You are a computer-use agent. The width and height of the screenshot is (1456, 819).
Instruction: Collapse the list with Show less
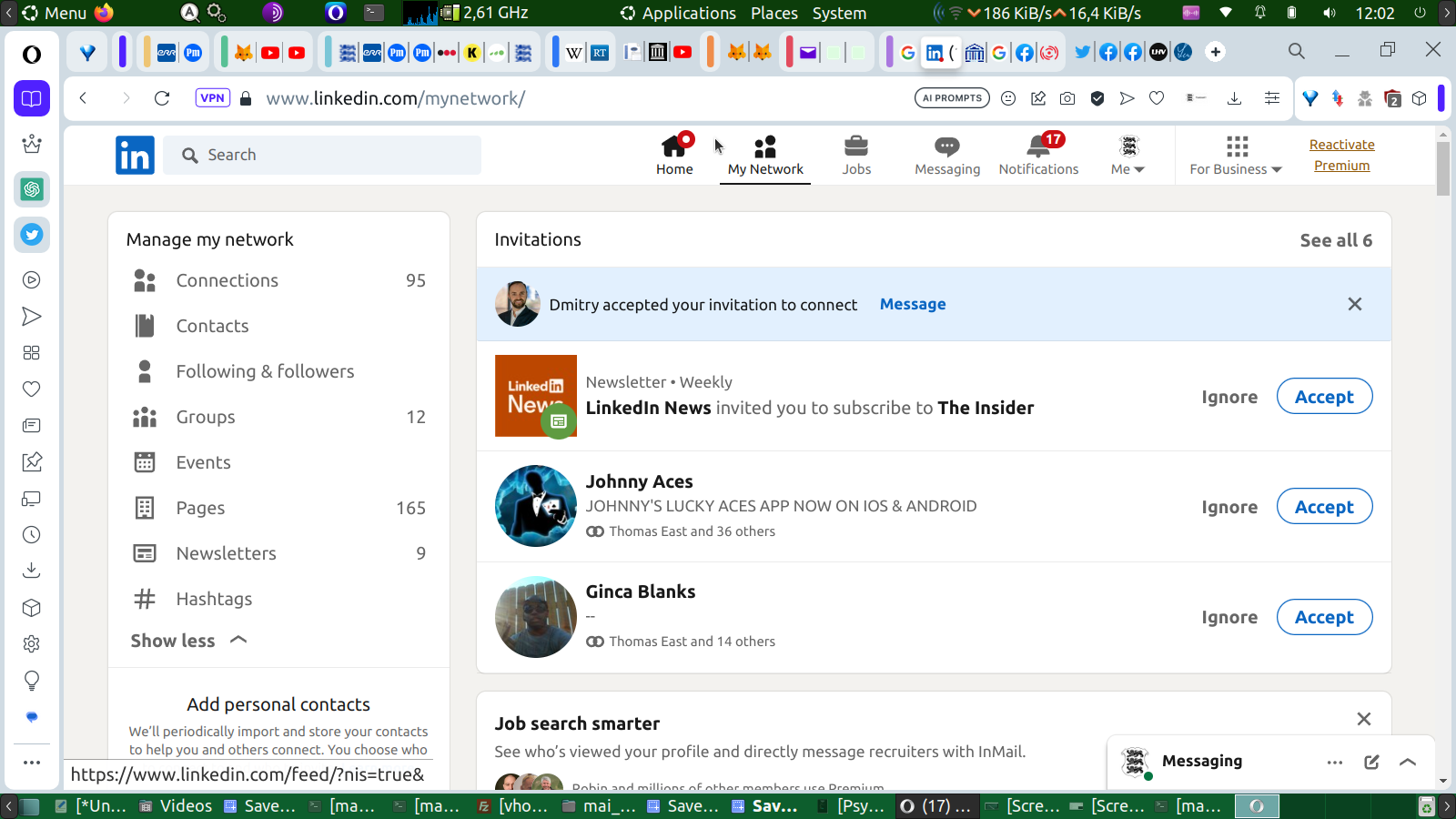click(x=189, y=641)
